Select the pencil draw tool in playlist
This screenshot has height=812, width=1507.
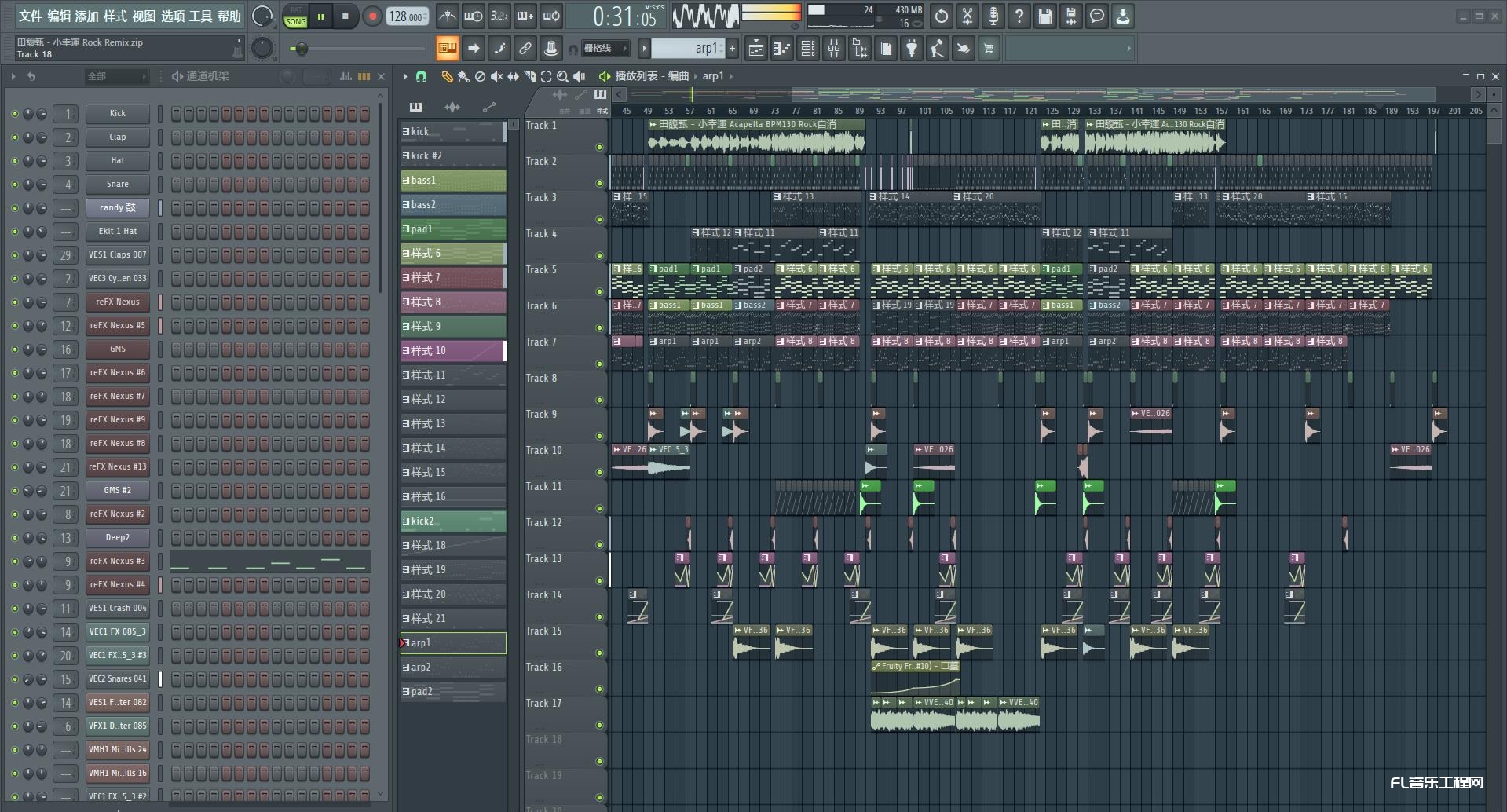pyautogui.click(x=447, y=76)
